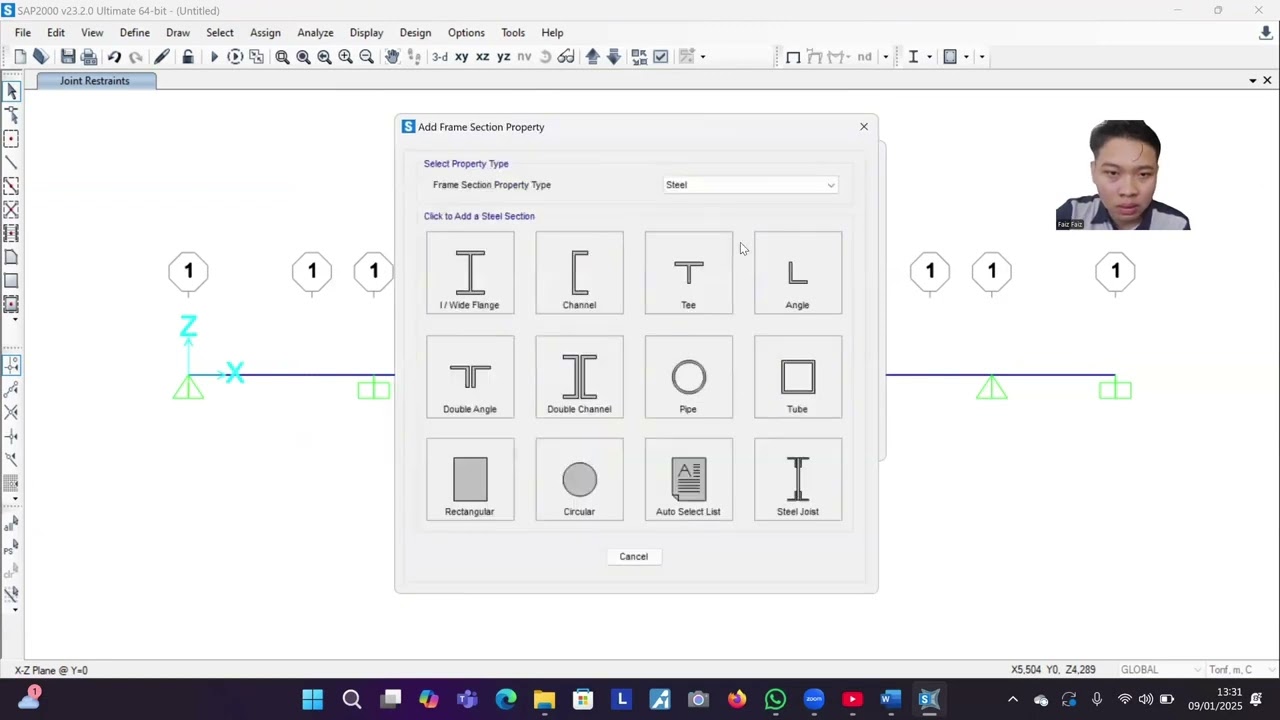
Task: Click the Rubber Band Zoom icon
Action: point(282,57)
